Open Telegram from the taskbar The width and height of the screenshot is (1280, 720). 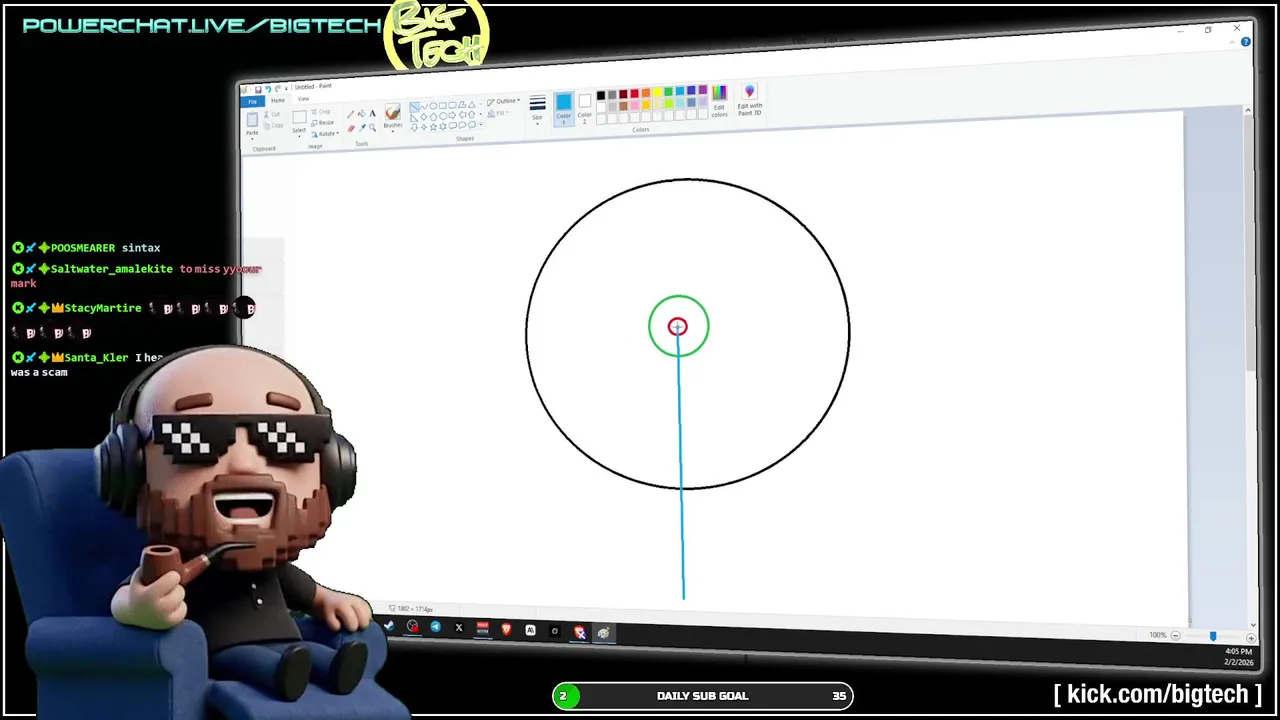[x=435, y=627]
